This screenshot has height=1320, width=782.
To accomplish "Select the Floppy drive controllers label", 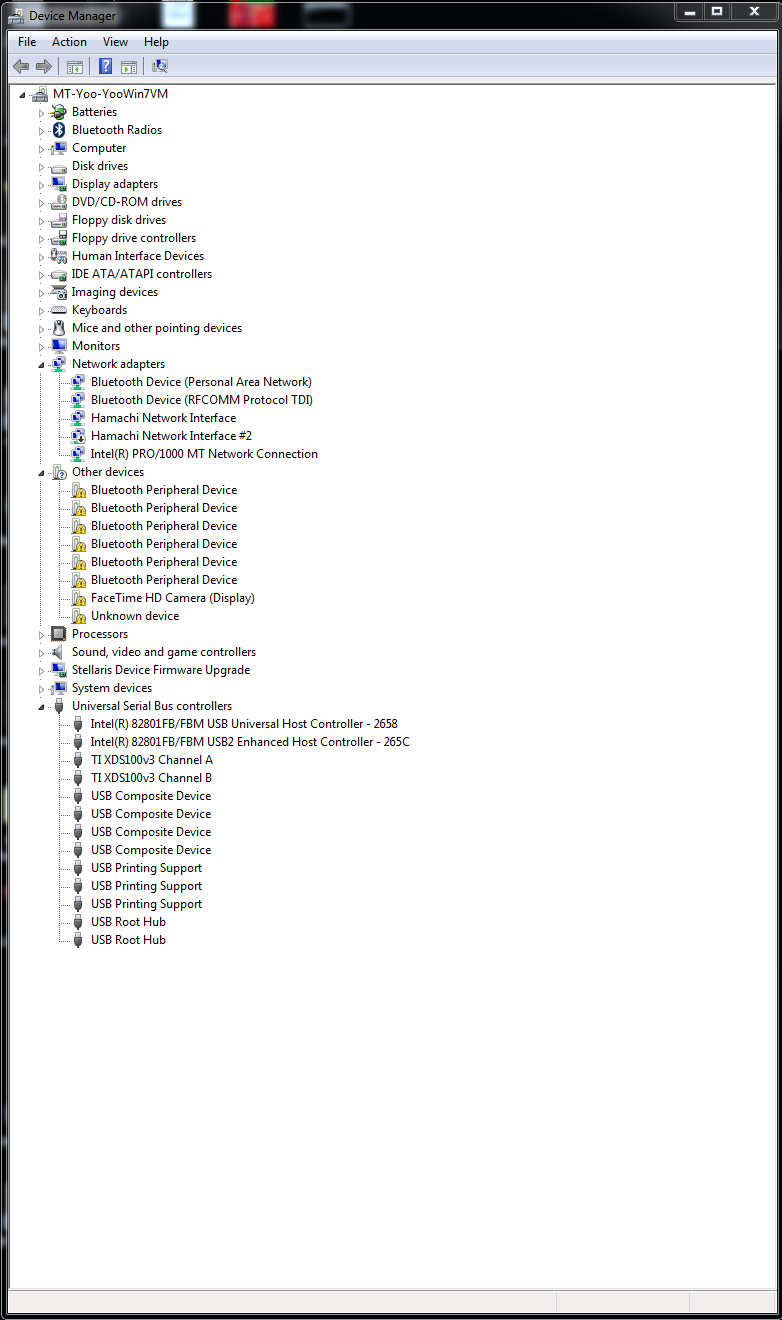I will [134, 238].
